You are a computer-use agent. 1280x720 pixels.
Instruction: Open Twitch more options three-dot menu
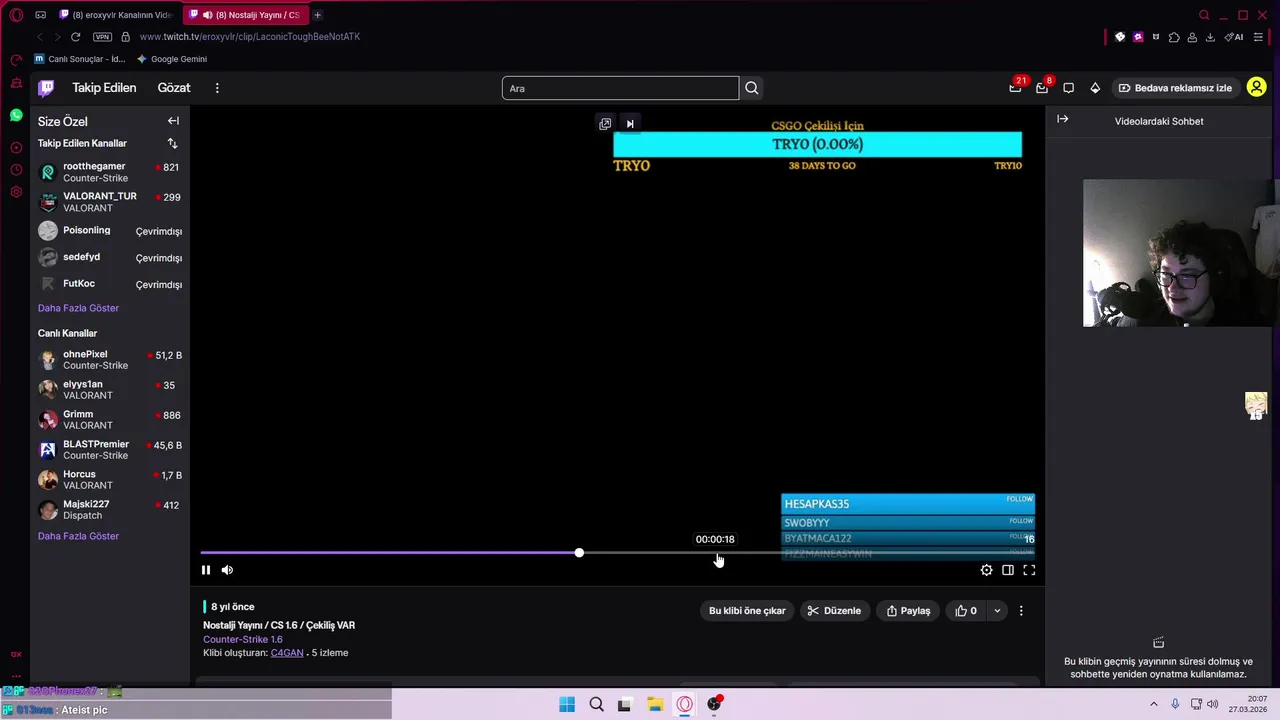pyautogui.click(x=217, y=88)
